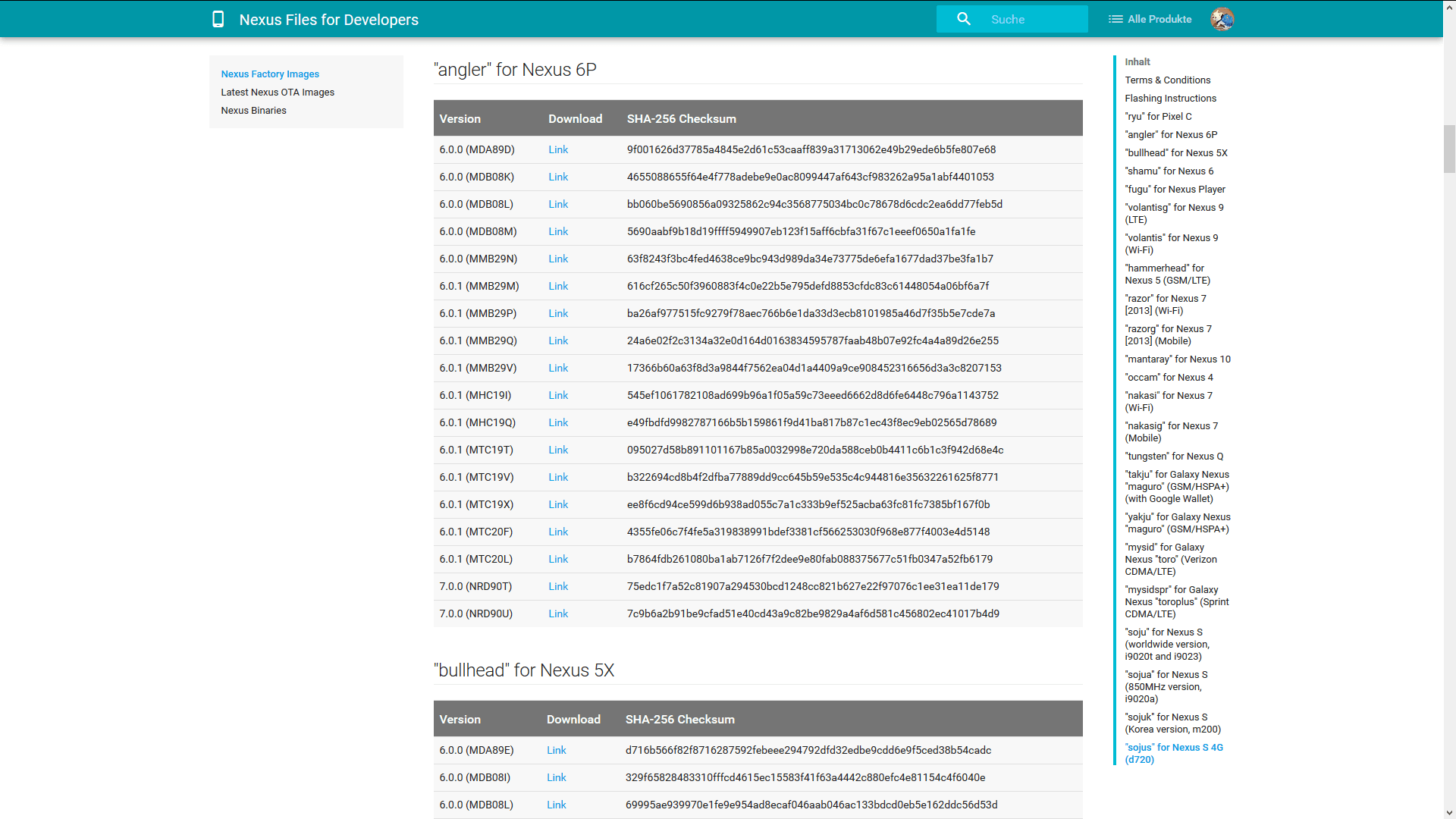Click Link for 6.0.1 (MMB29P)
Image resolution: width=1456 pixels, height=819 pixels.
coord(558,314)
